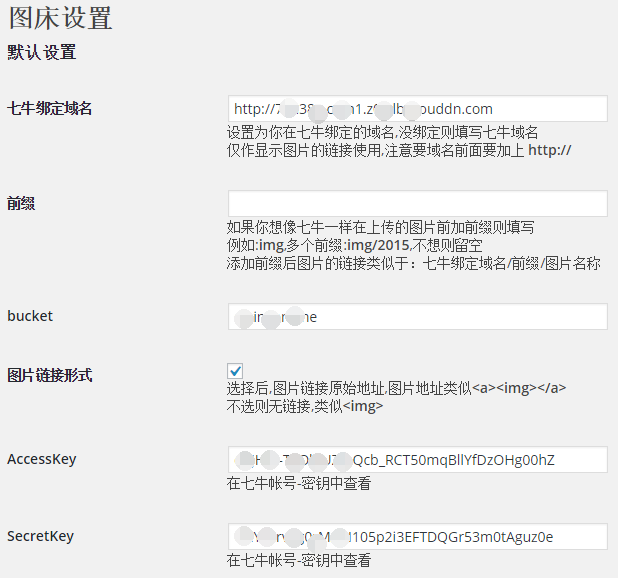Click the AccessKey field label
The width and height of the screenshot is (618, 578).
pyautogui.click(x=41, y=459)
